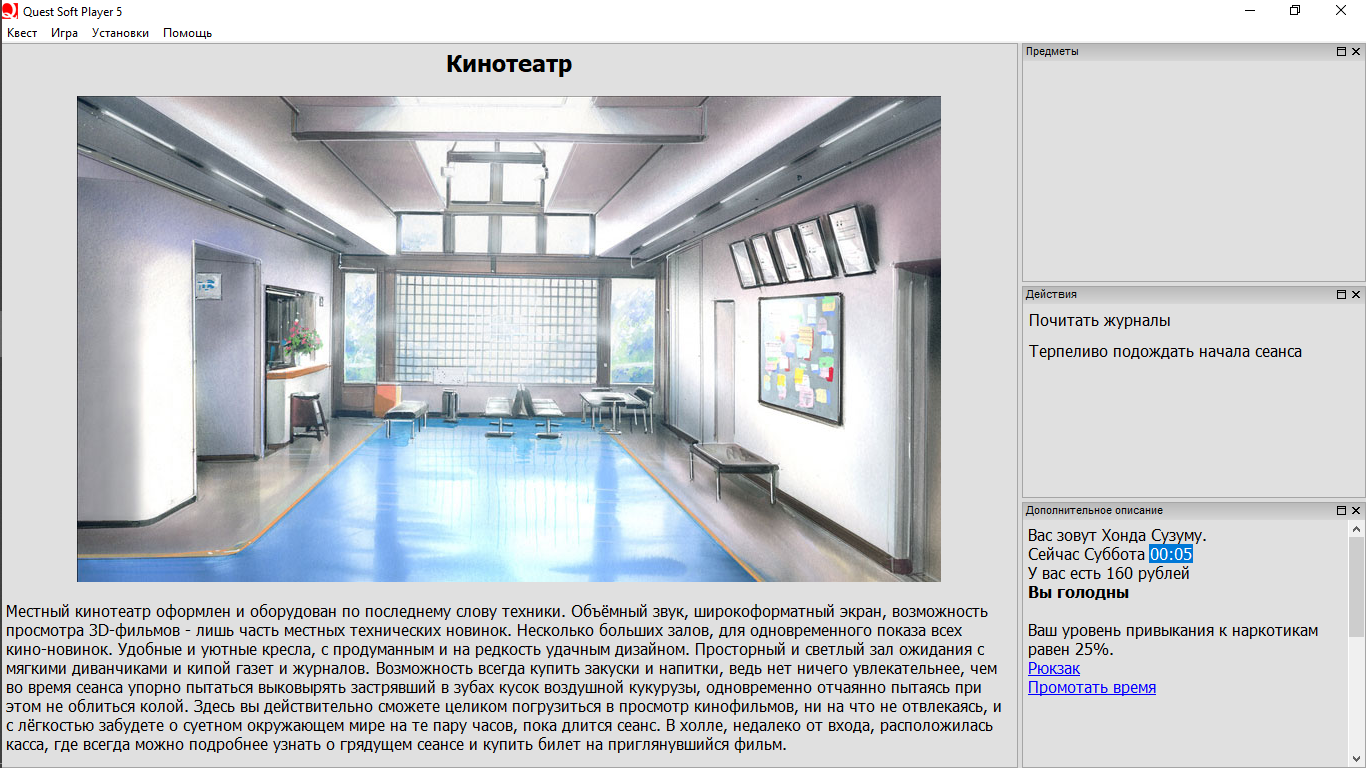Undock the Дополнительное описание panel
Image resolution: width=1366 pixels, height=768 pixels.
click(x=1342, y=510)
